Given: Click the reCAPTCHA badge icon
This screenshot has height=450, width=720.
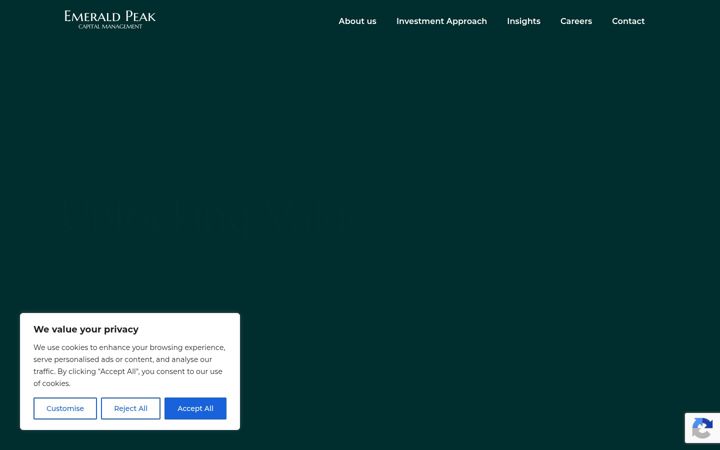Looking at the screenshot, I should tap(702, 428).
